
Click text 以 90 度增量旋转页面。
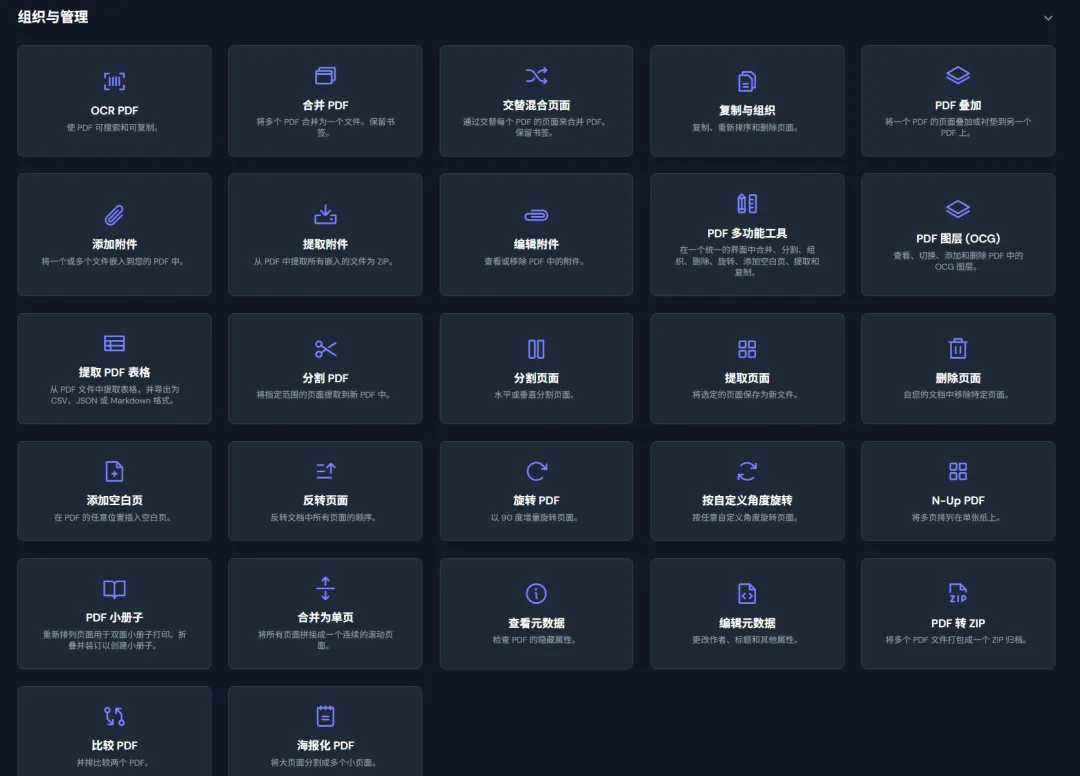pyautogui.click(x=536, y=518)
